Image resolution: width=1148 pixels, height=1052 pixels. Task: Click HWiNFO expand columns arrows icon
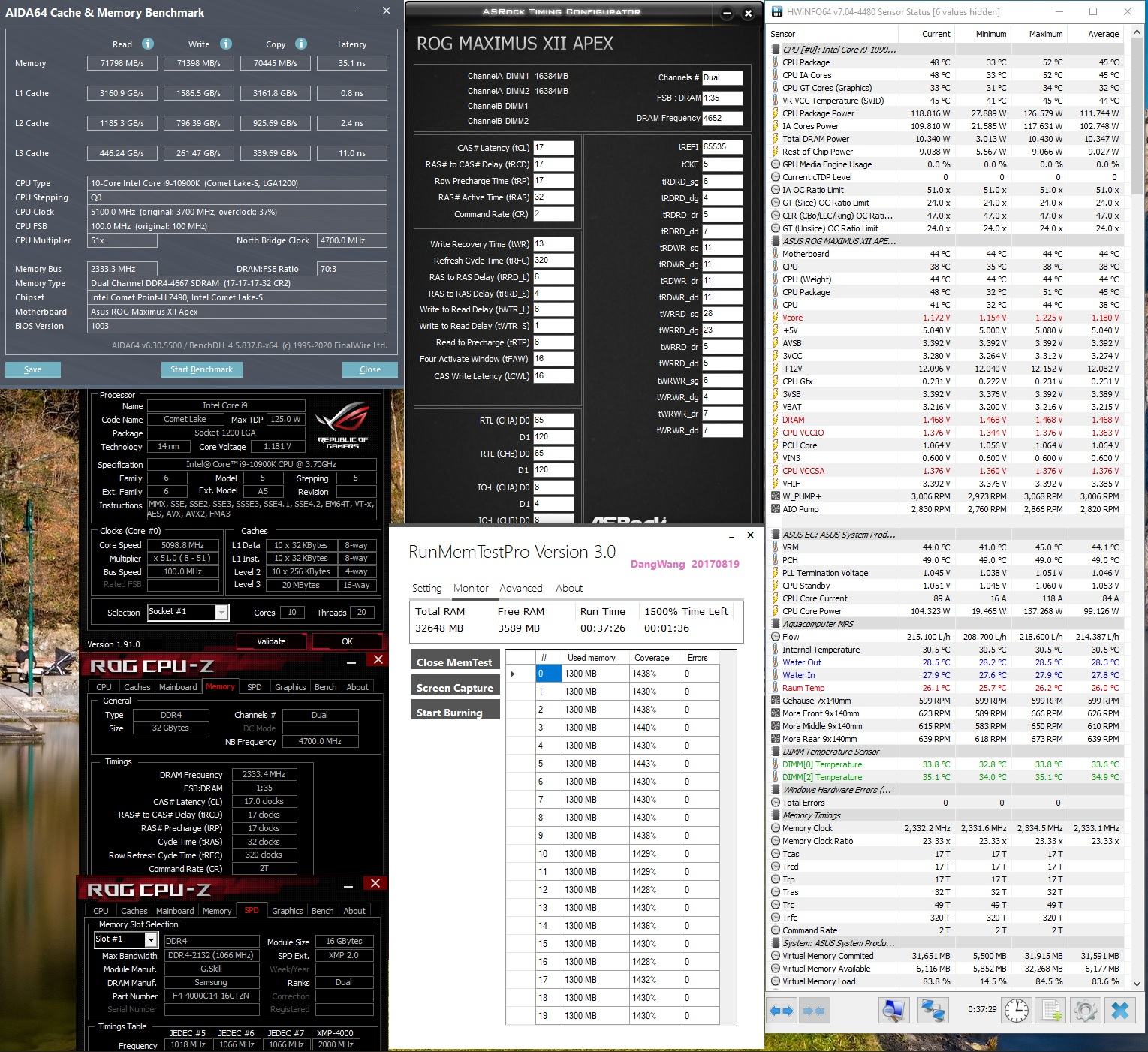tap(782, 1011)
